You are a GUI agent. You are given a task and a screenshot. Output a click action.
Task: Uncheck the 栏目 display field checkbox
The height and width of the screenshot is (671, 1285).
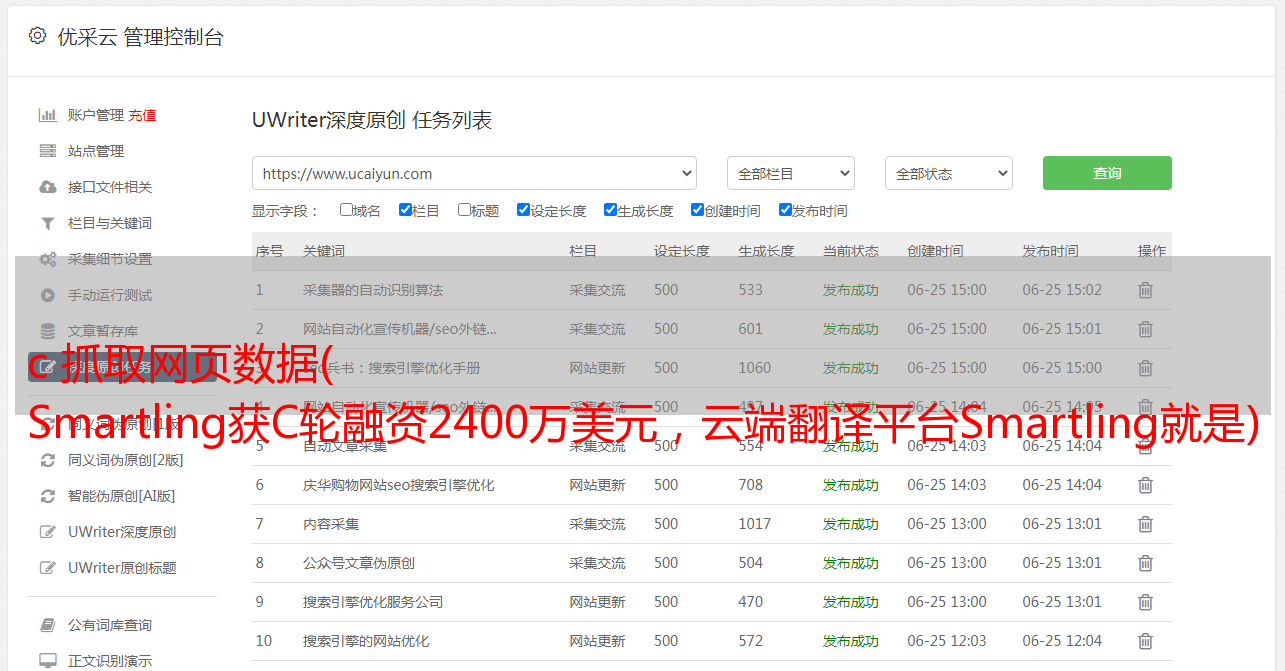(405, 210)
